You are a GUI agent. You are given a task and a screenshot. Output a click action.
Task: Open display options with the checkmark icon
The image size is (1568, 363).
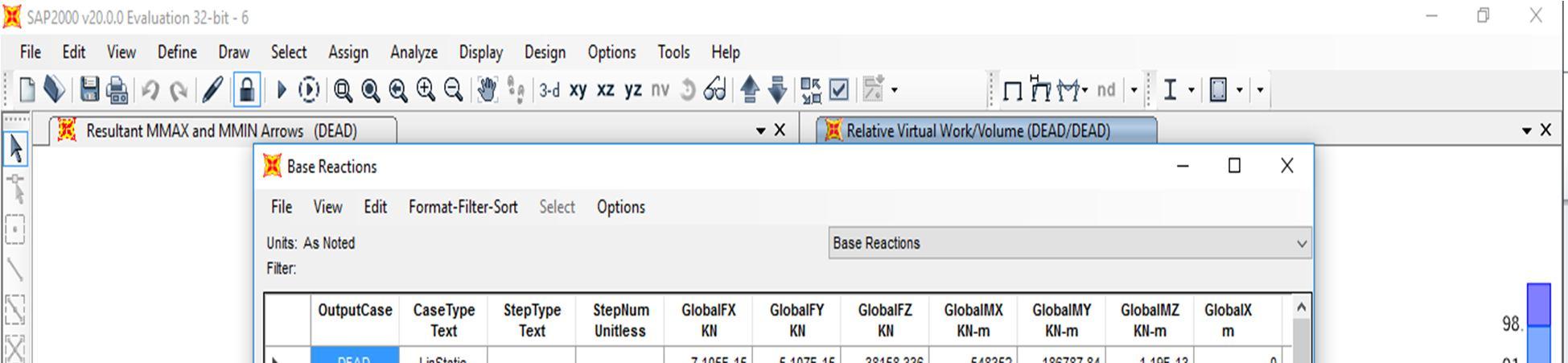pos(838,89)
